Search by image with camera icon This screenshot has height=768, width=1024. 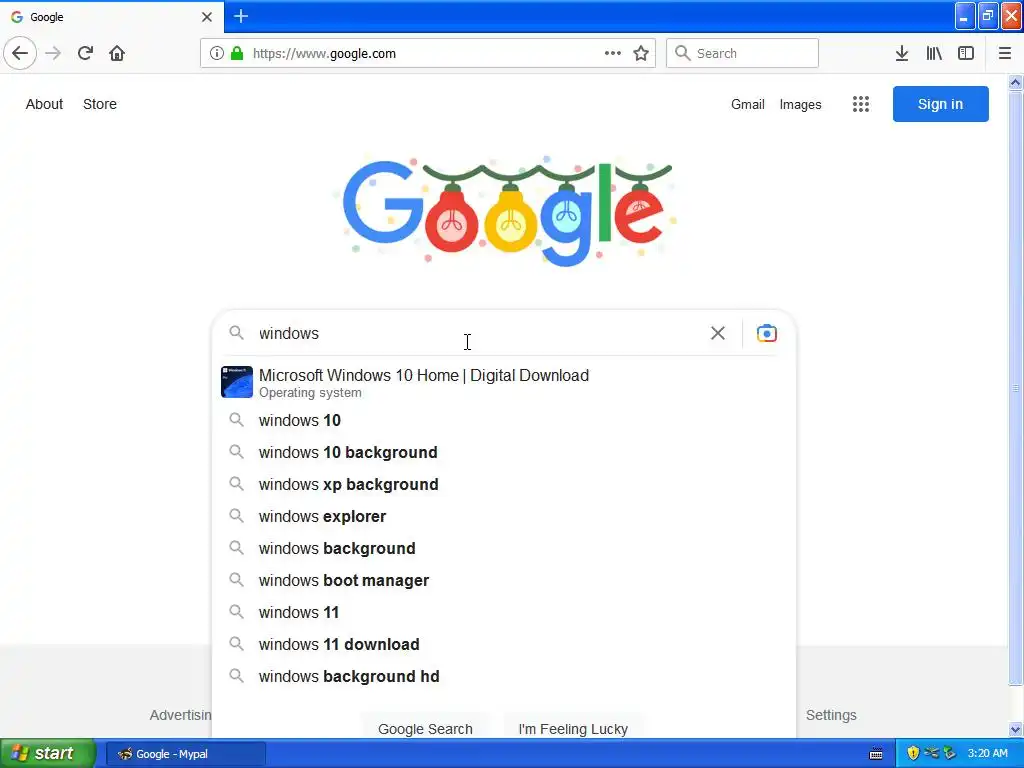[x=767, y=333]
